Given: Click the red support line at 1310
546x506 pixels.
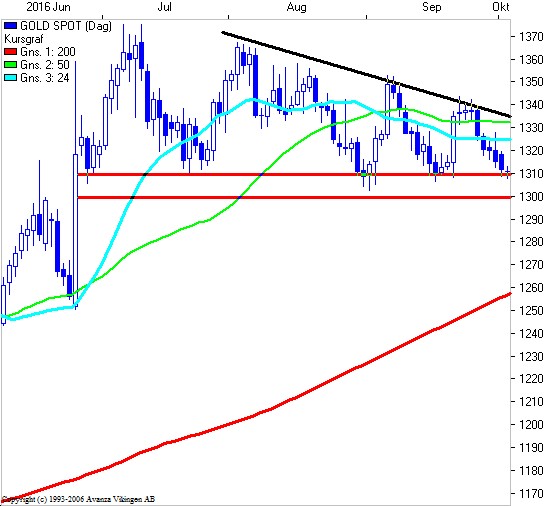Looking at the screenshot, I should pyautogui.click(x=294, y=174).
